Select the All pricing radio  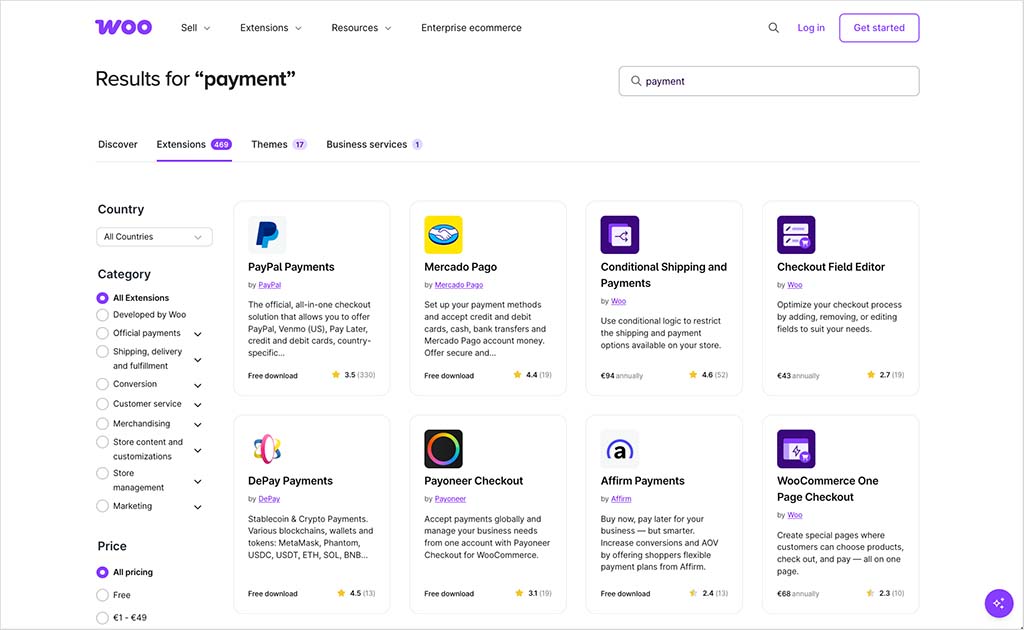click(x=103, y=572)
